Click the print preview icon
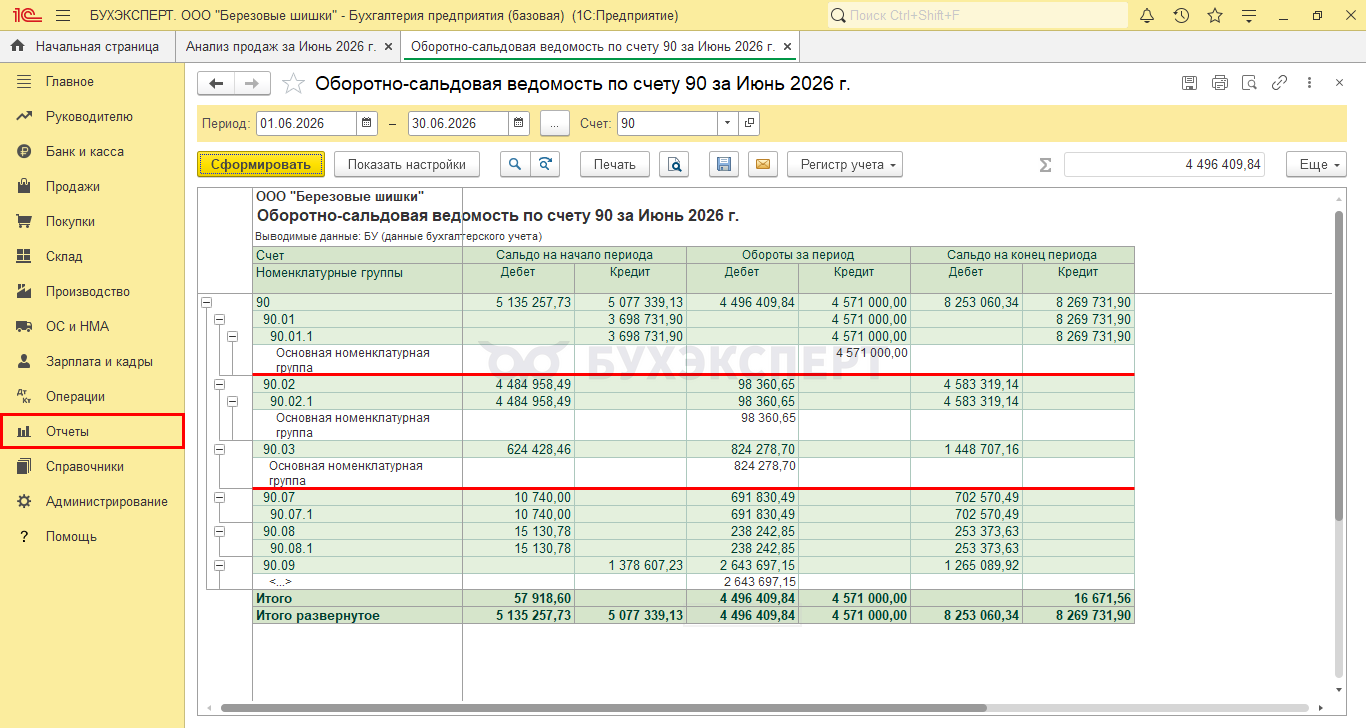 tap(676, 165)
